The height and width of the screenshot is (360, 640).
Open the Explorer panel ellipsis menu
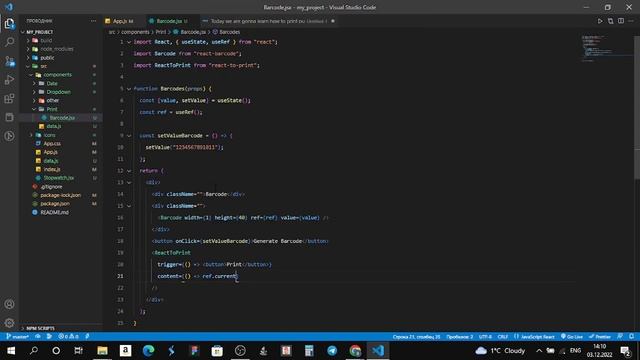(93, 21)
